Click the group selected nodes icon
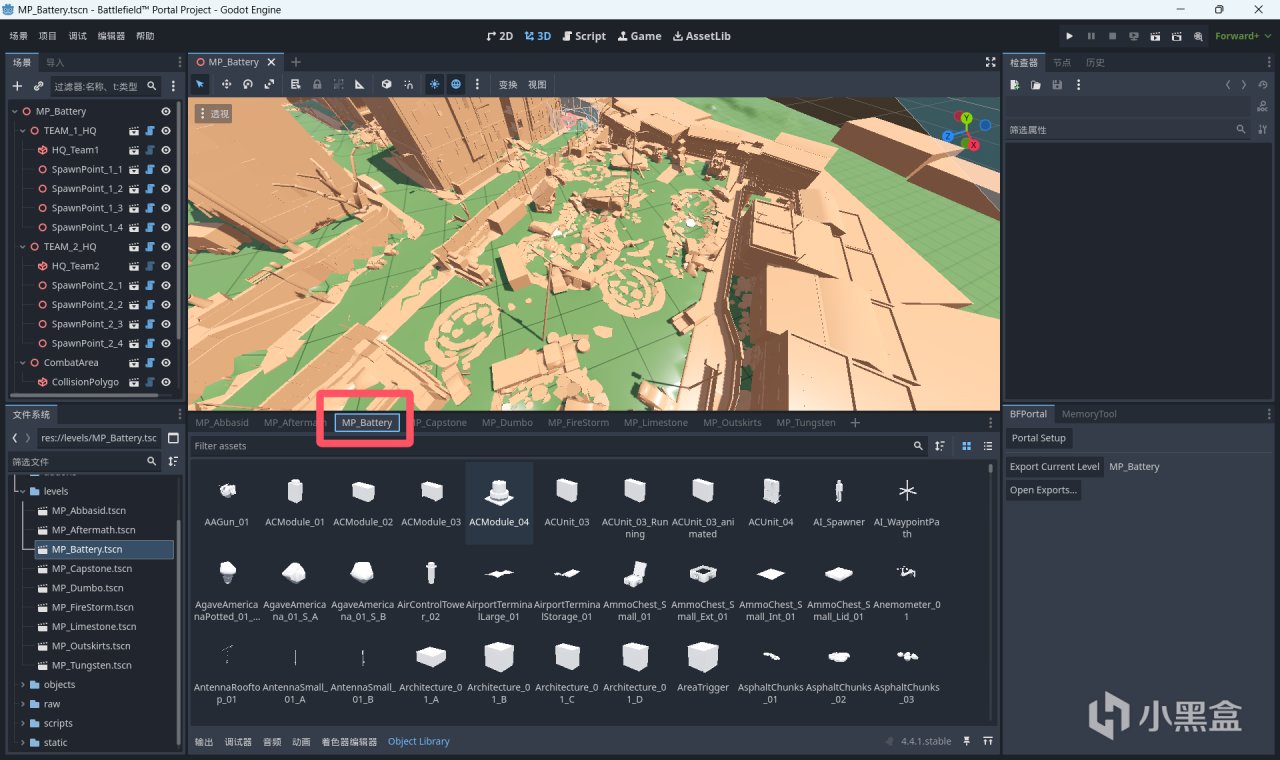Screen dimensions: 1280x760 tap(339, 85)
